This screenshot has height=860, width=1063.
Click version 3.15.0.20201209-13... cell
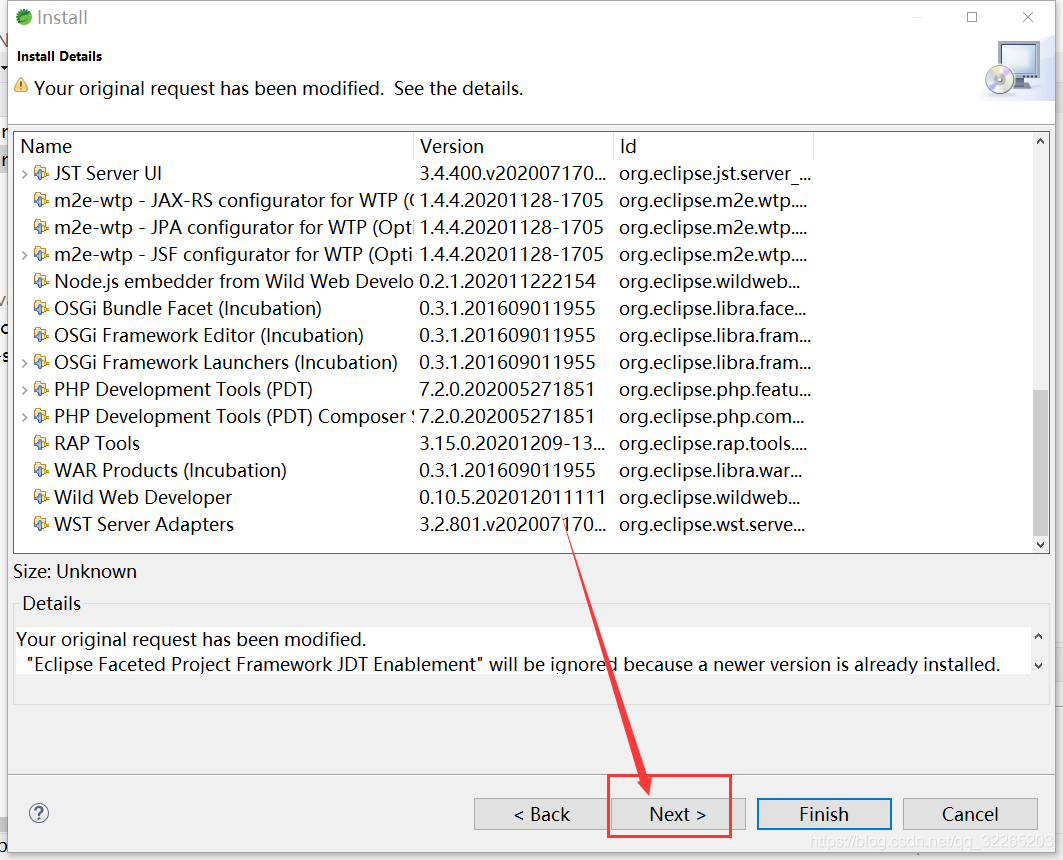click(x=512, y=443)
